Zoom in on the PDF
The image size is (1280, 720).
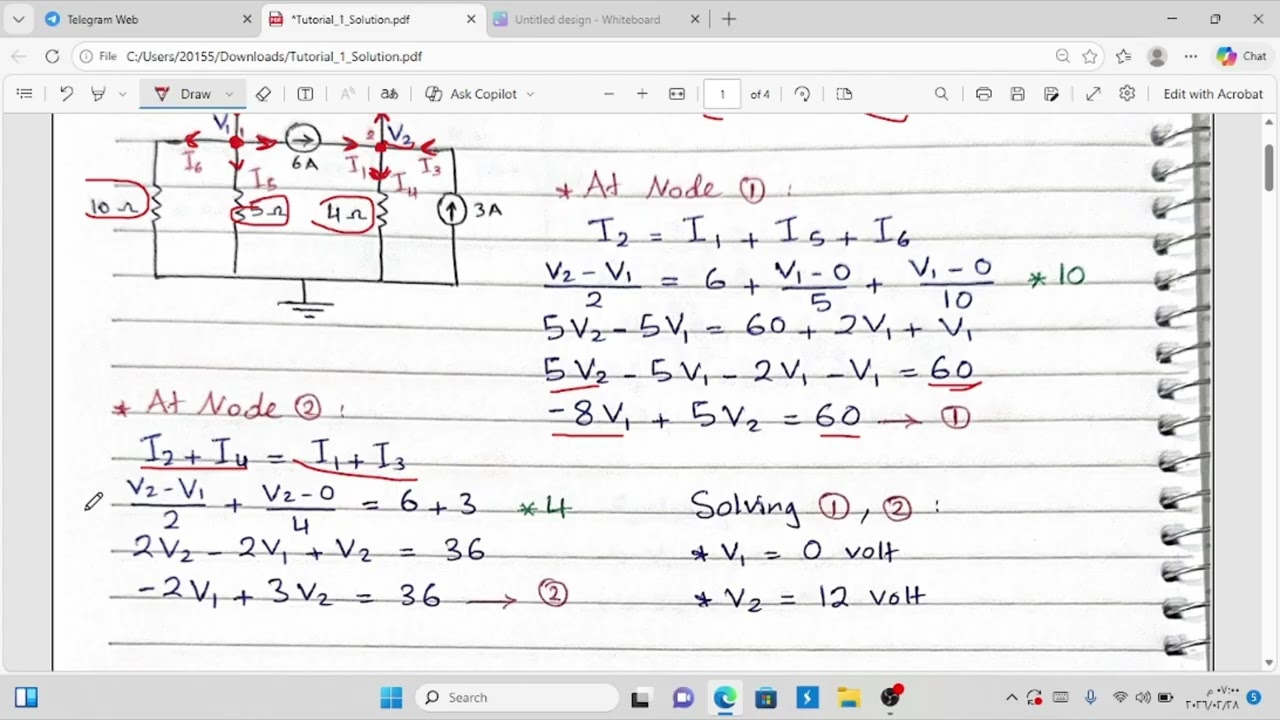[x=642, y=94]
